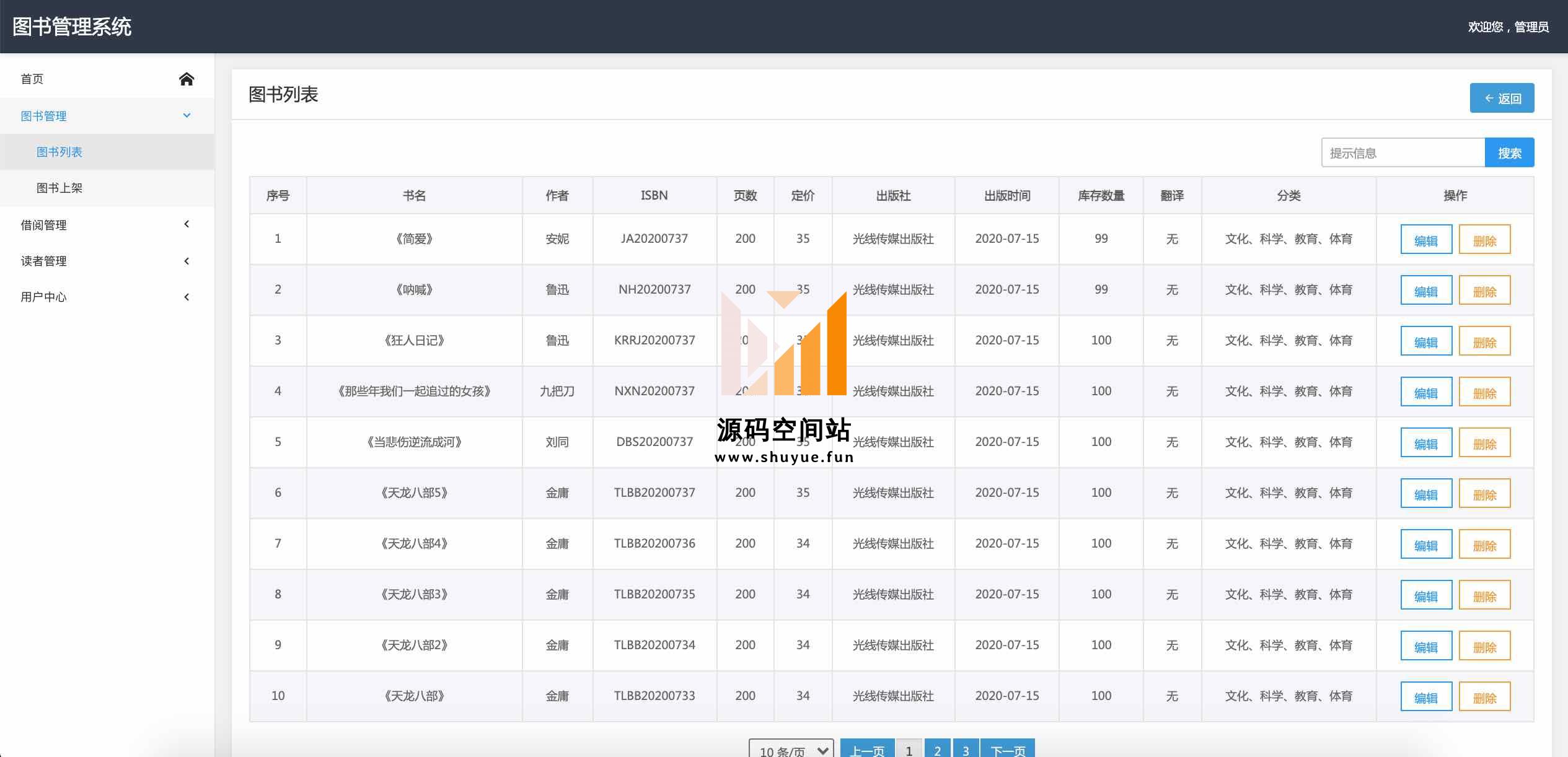Select 用户中心 sidebar menu
The image size is (1568, 757).
[107, 297]
